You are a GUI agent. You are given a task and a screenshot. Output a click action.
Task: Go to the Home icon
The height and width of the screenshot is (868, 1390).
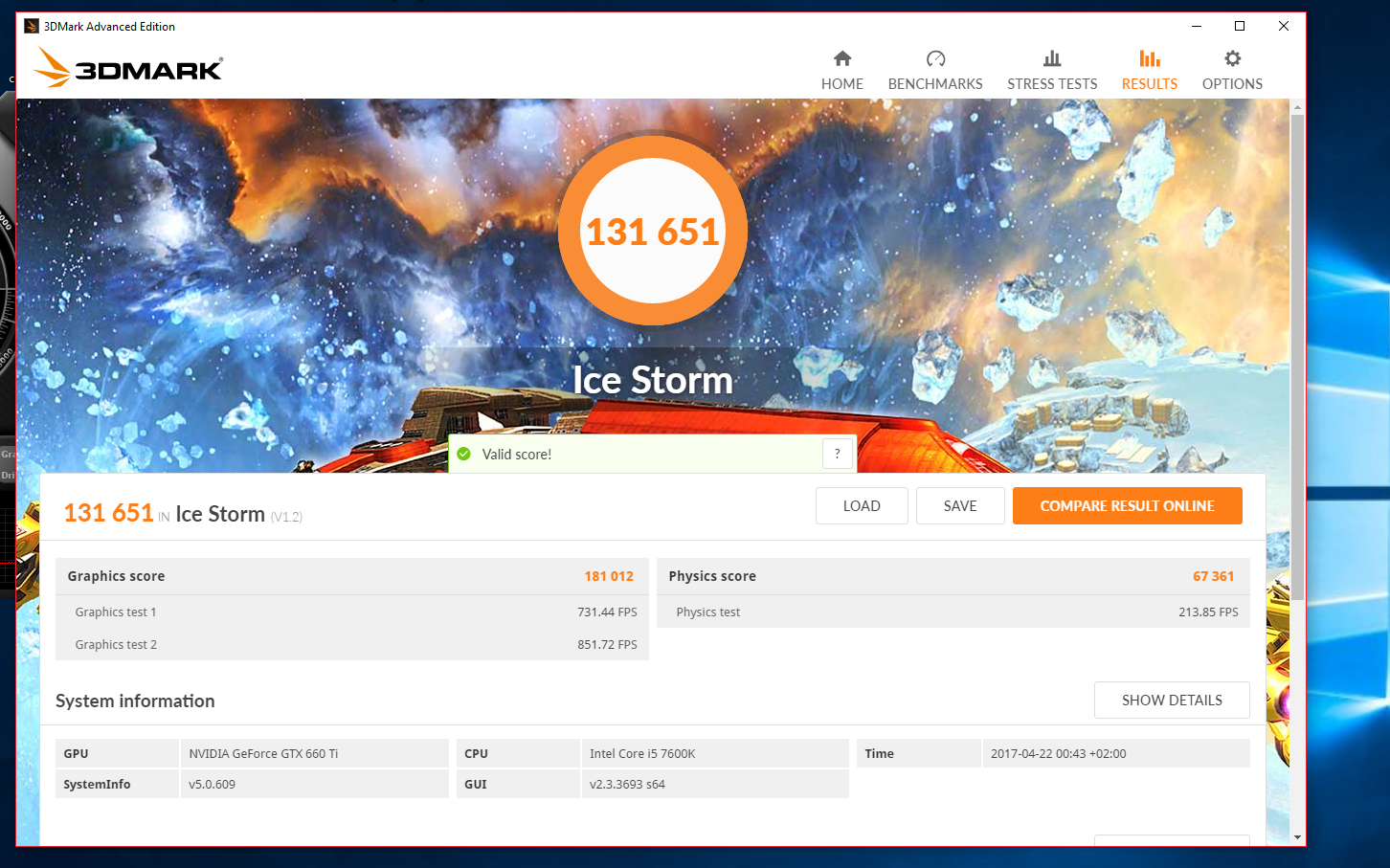click(x=842, y=58)
